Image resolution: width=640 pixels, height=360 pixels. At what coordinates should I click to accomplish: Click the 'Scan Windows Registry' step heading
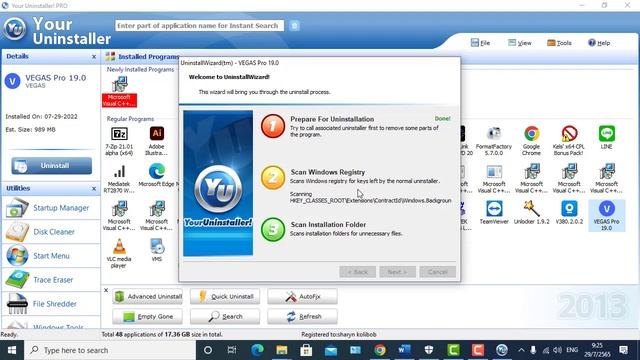(328, 172)
